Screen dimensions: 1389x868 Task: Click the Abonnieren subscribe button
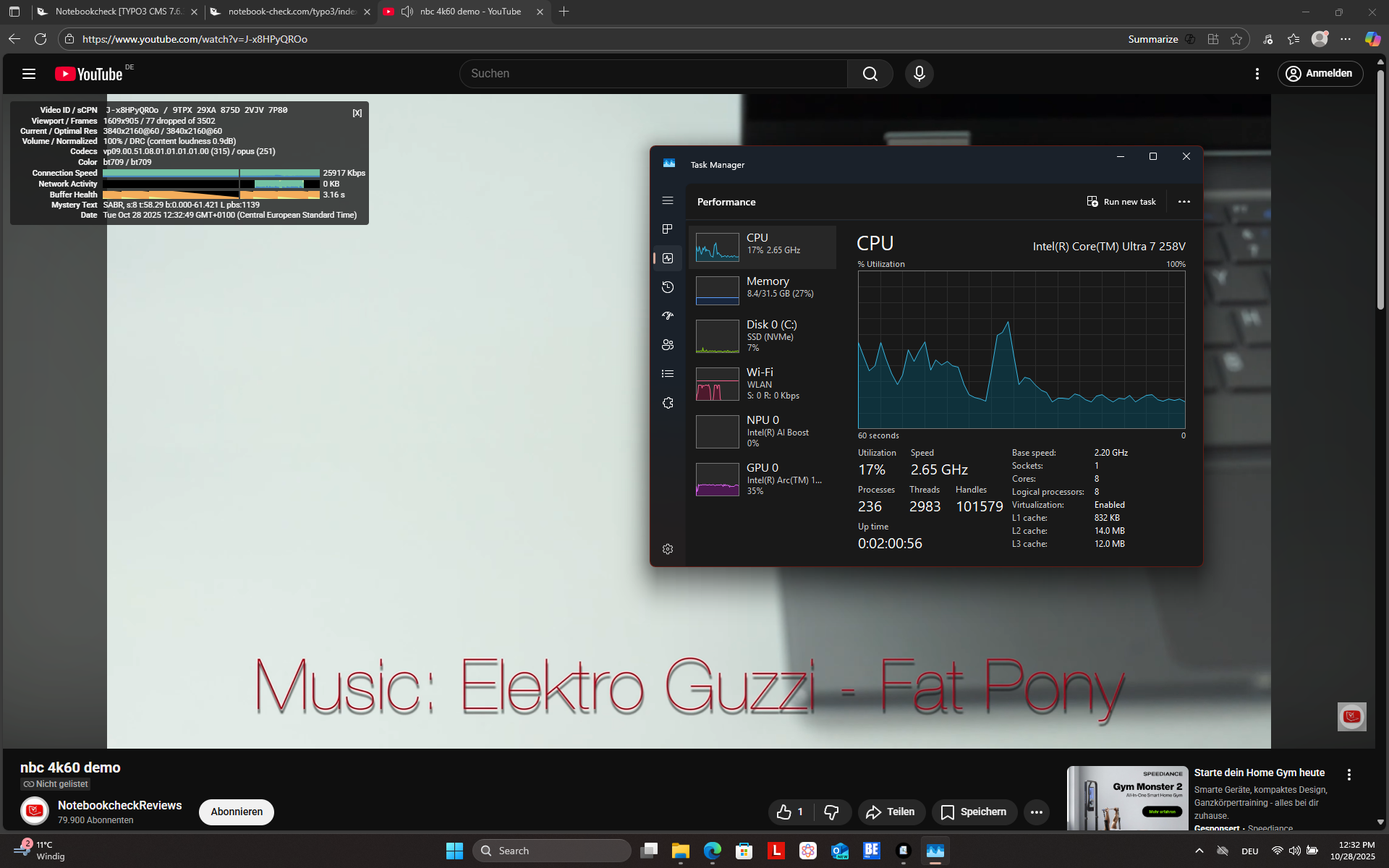(237, 812)
